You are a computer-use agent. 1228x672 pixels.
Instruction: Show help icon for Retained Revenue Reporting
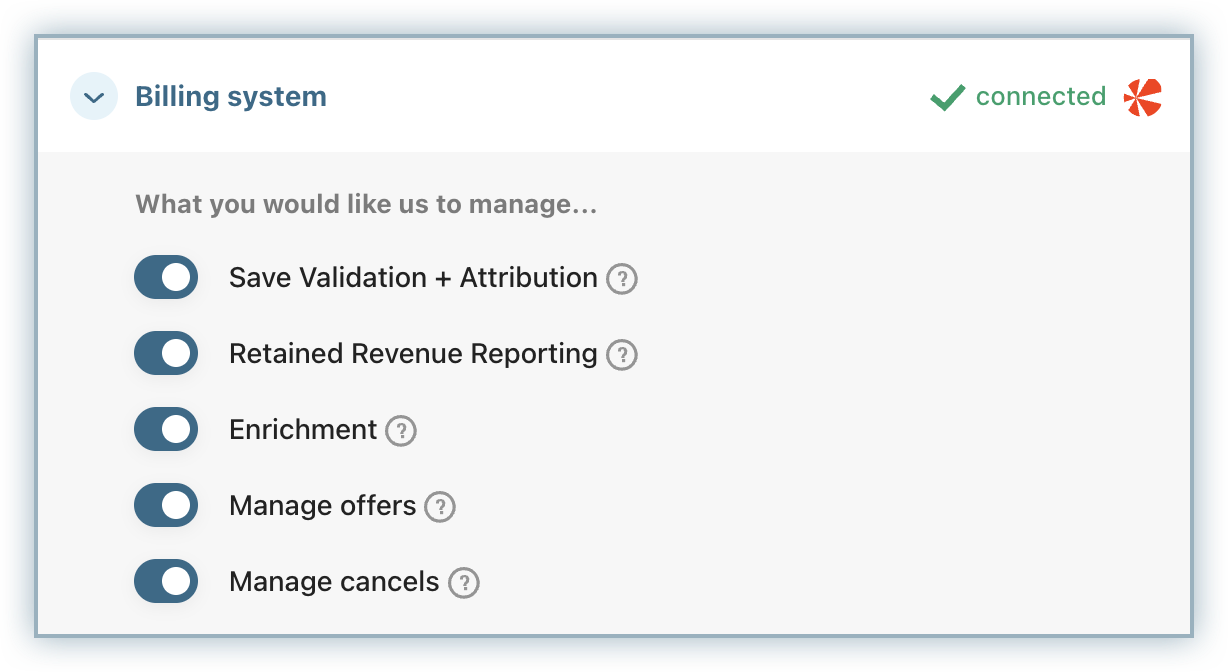[622, 355]
